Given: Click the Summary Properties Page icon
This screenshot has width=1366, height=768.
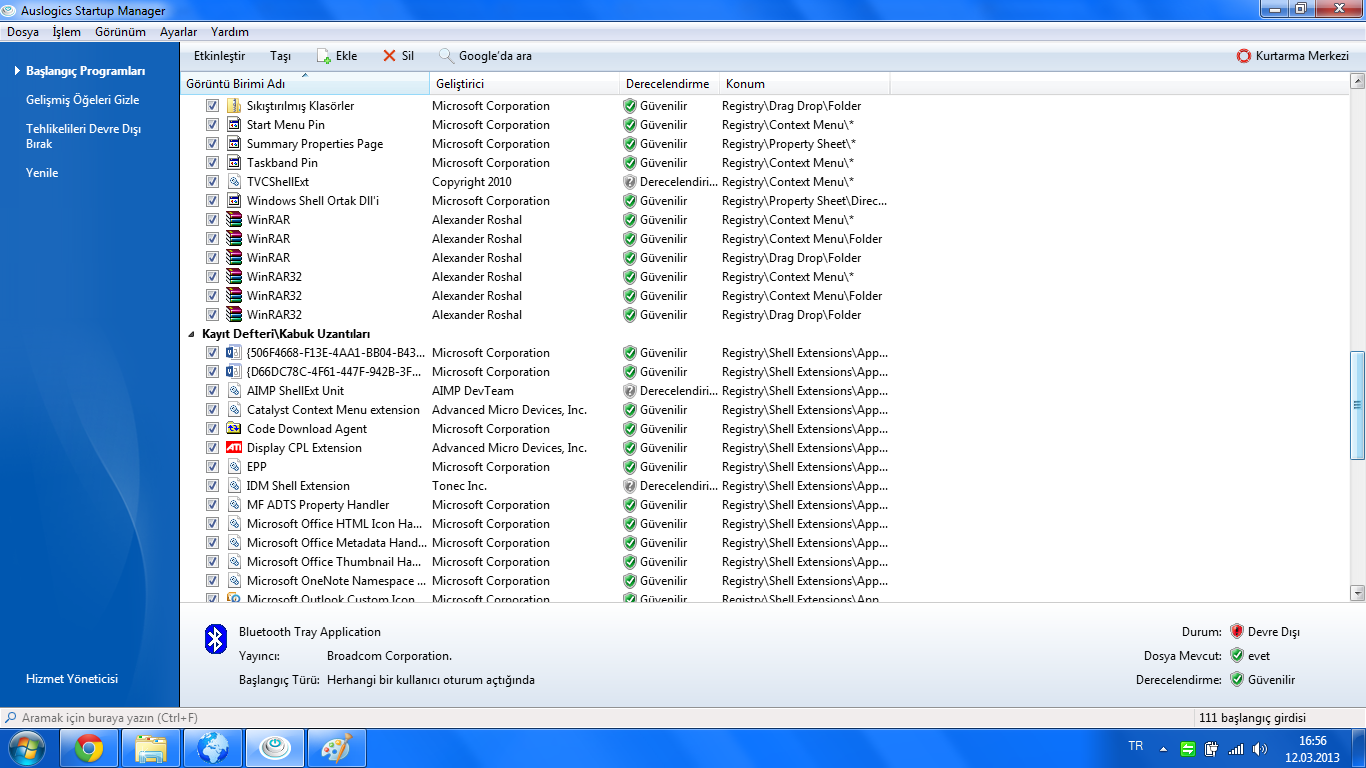Looking at the screenshot, I should coord(234,144).
